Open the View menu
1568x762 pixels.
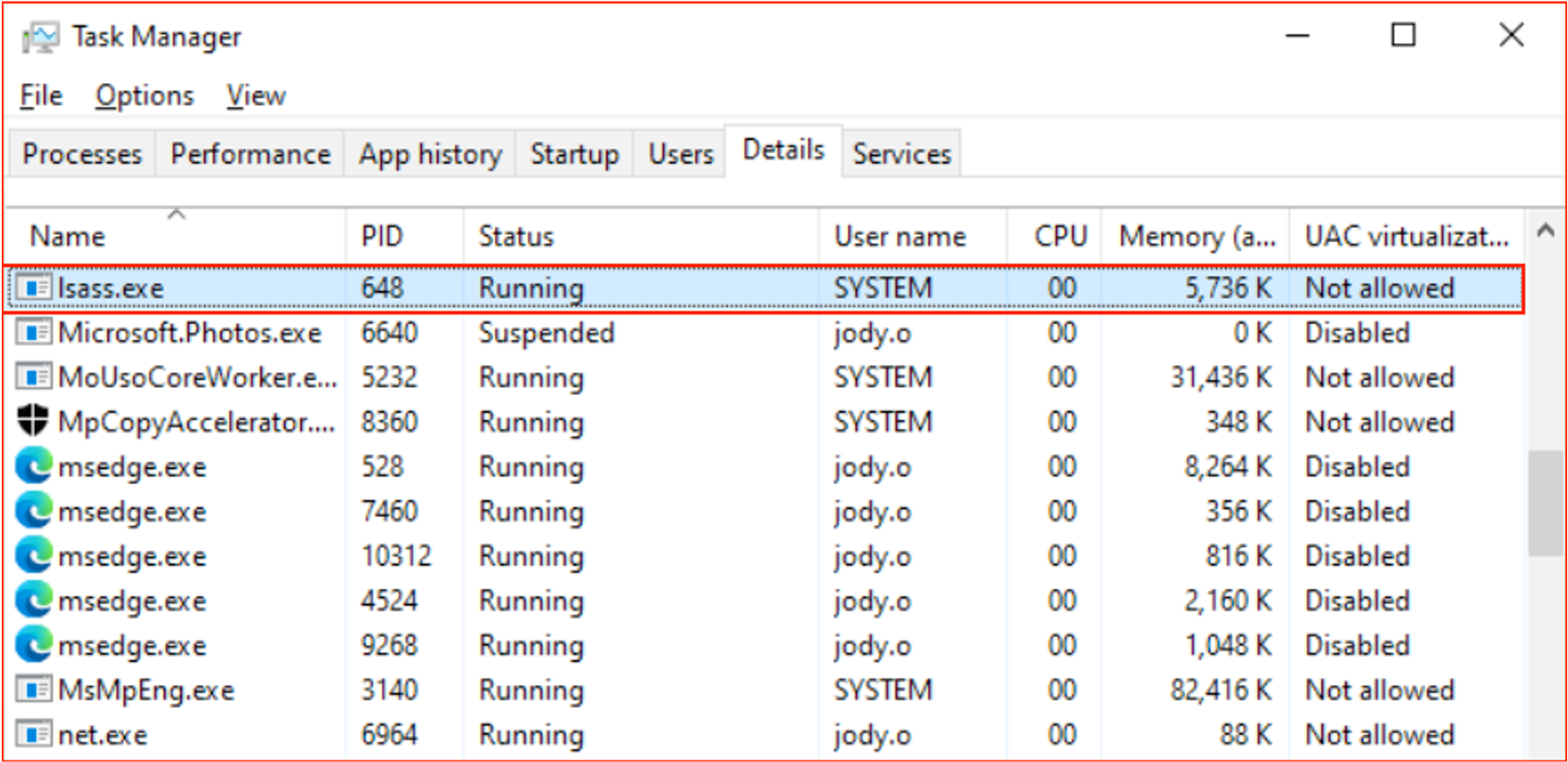click(x=256, y=95)
